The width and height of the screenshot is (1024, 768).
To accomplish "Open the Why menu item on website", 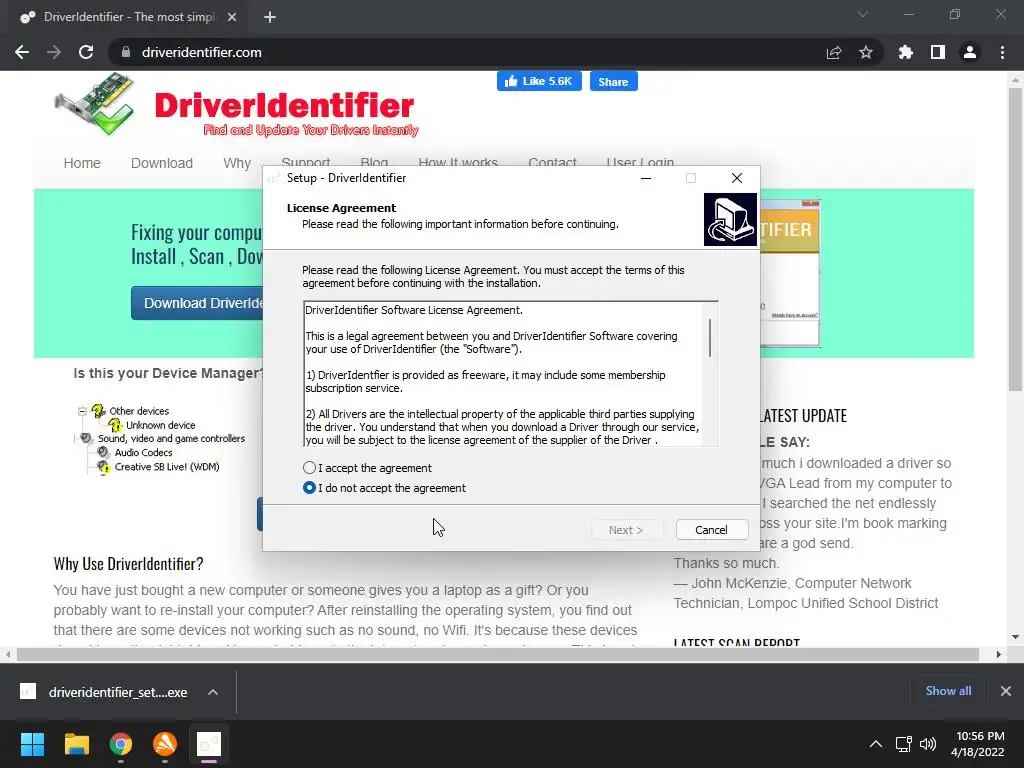I will [237, 163].
